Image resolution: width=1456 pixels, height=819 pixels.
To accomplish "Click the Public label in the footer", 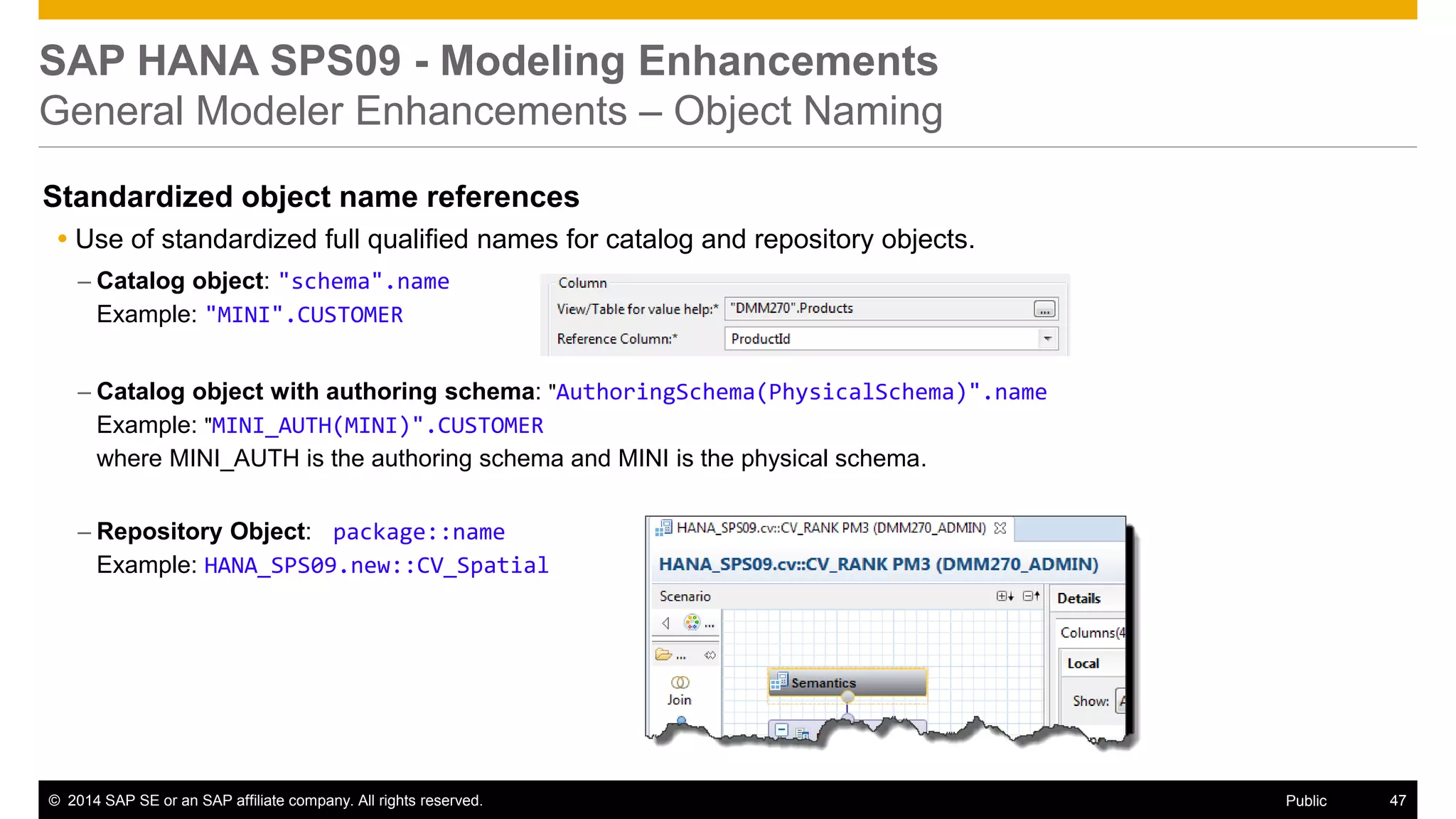I will point(1306,801).
